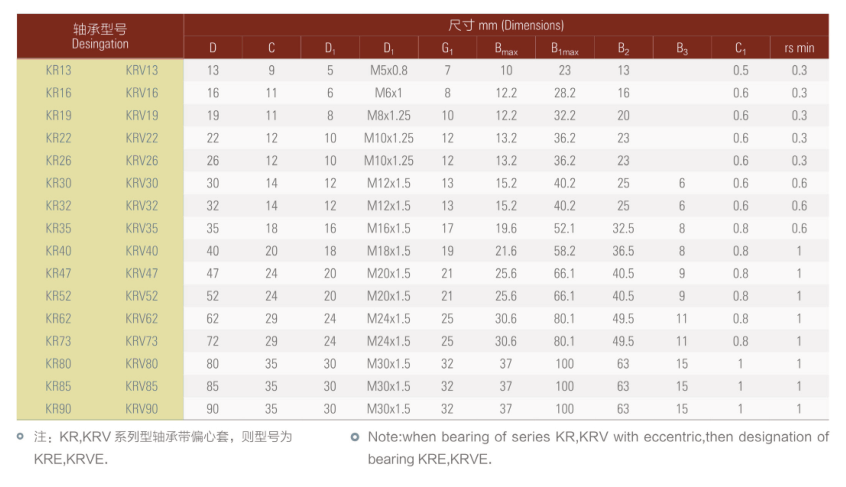846x487 pixels.
Task: Select the KRV62 designation cell
Action: tap(141, 318)
